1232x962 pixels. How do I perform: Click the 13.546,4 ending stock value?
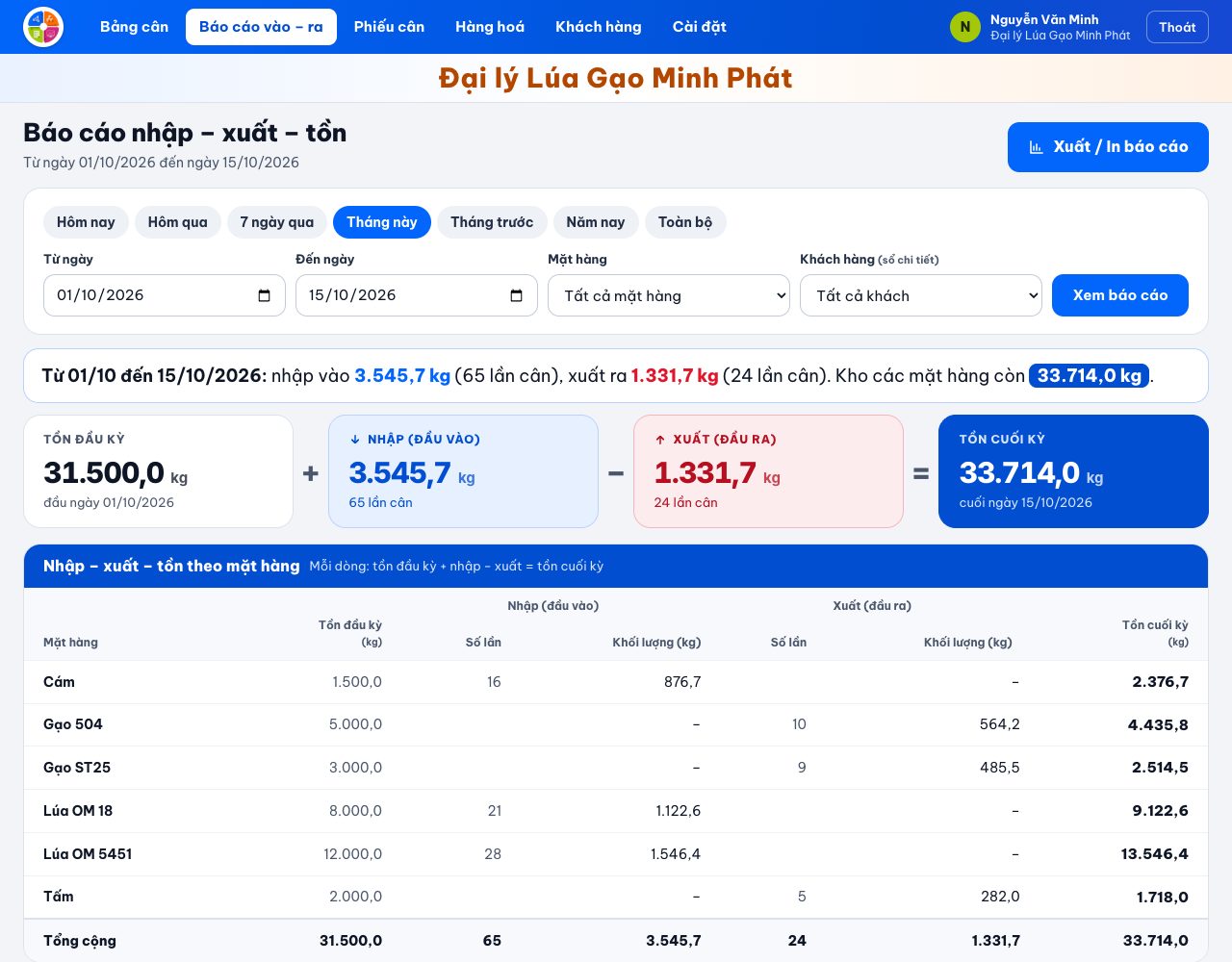[1154, 854]
